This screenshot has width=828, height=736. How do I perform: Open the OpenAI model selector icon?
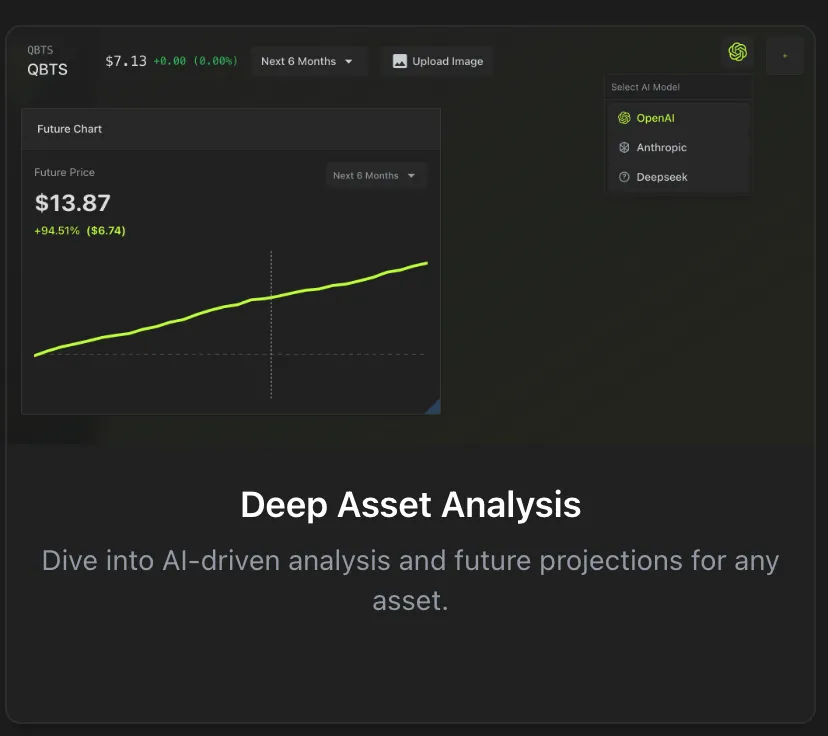pos(737,52)
